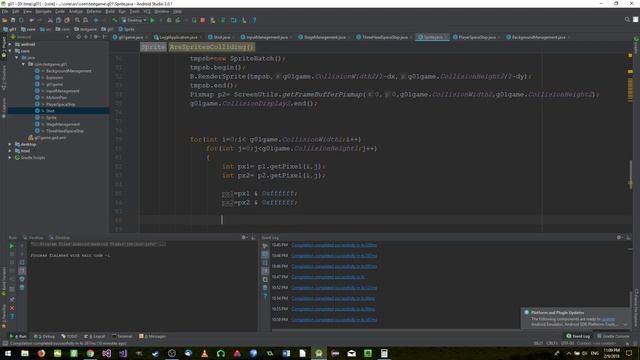Click the Save All icon in toolbar

pyautogui.click(x=13, y=20)
